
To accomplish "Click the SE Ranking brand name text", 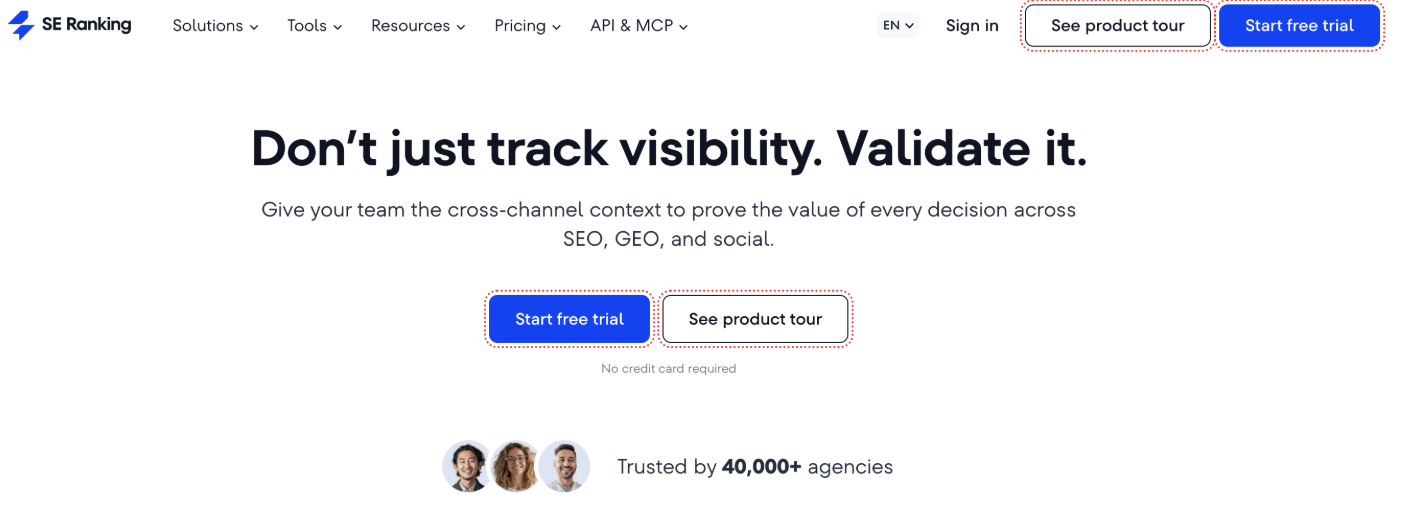I will coord(86,24).
